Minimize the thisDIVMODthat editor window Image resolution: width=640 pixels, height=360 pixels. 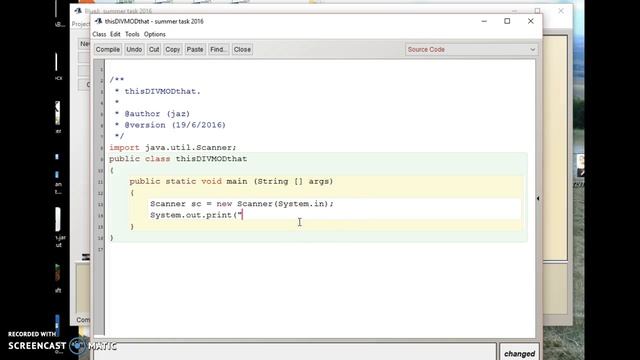pos(484,21)
